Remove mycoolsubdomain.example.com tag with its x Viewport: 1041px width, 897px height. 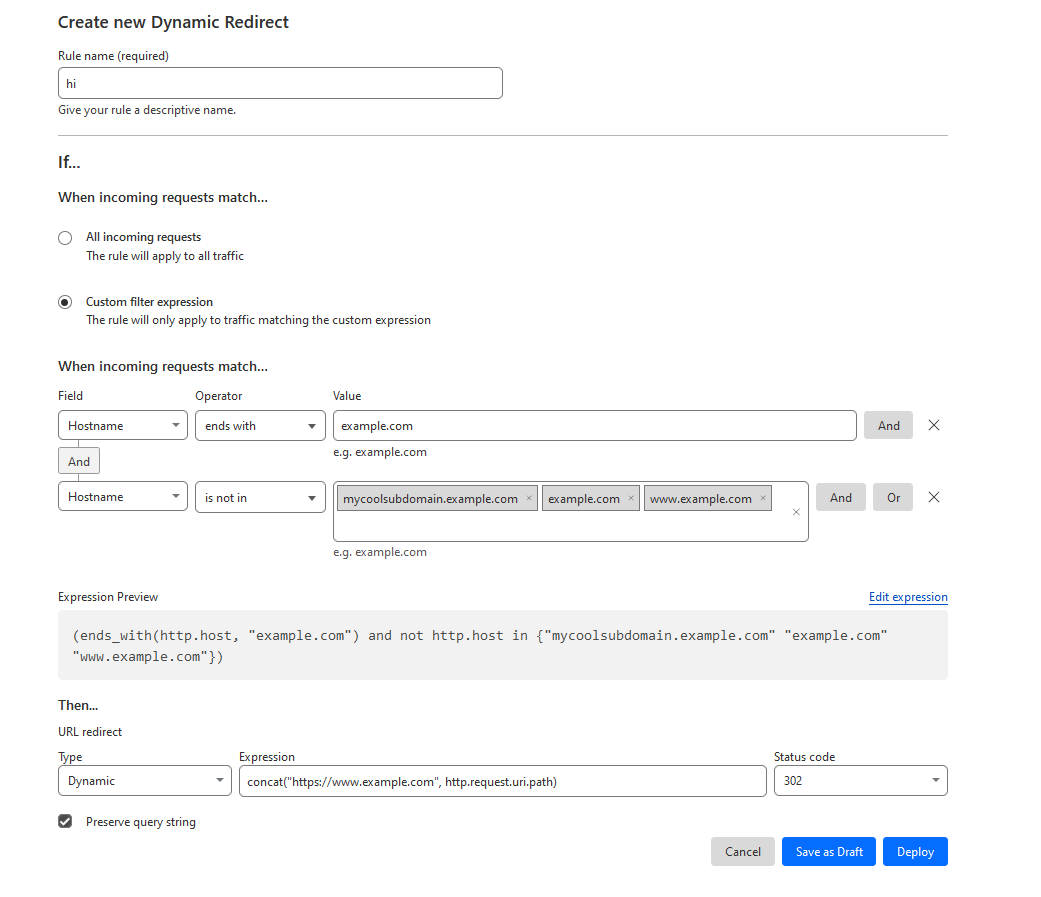(529, 498)
